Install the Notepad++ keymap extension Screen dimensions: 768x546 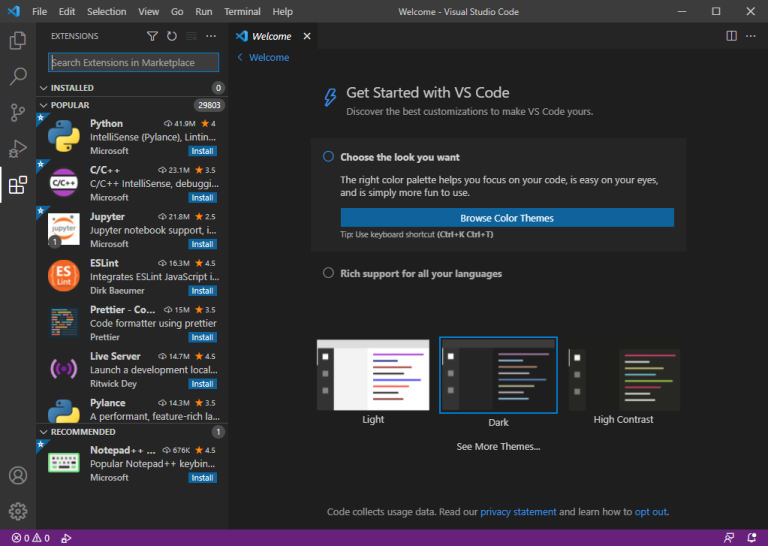[x=202, y=477]
